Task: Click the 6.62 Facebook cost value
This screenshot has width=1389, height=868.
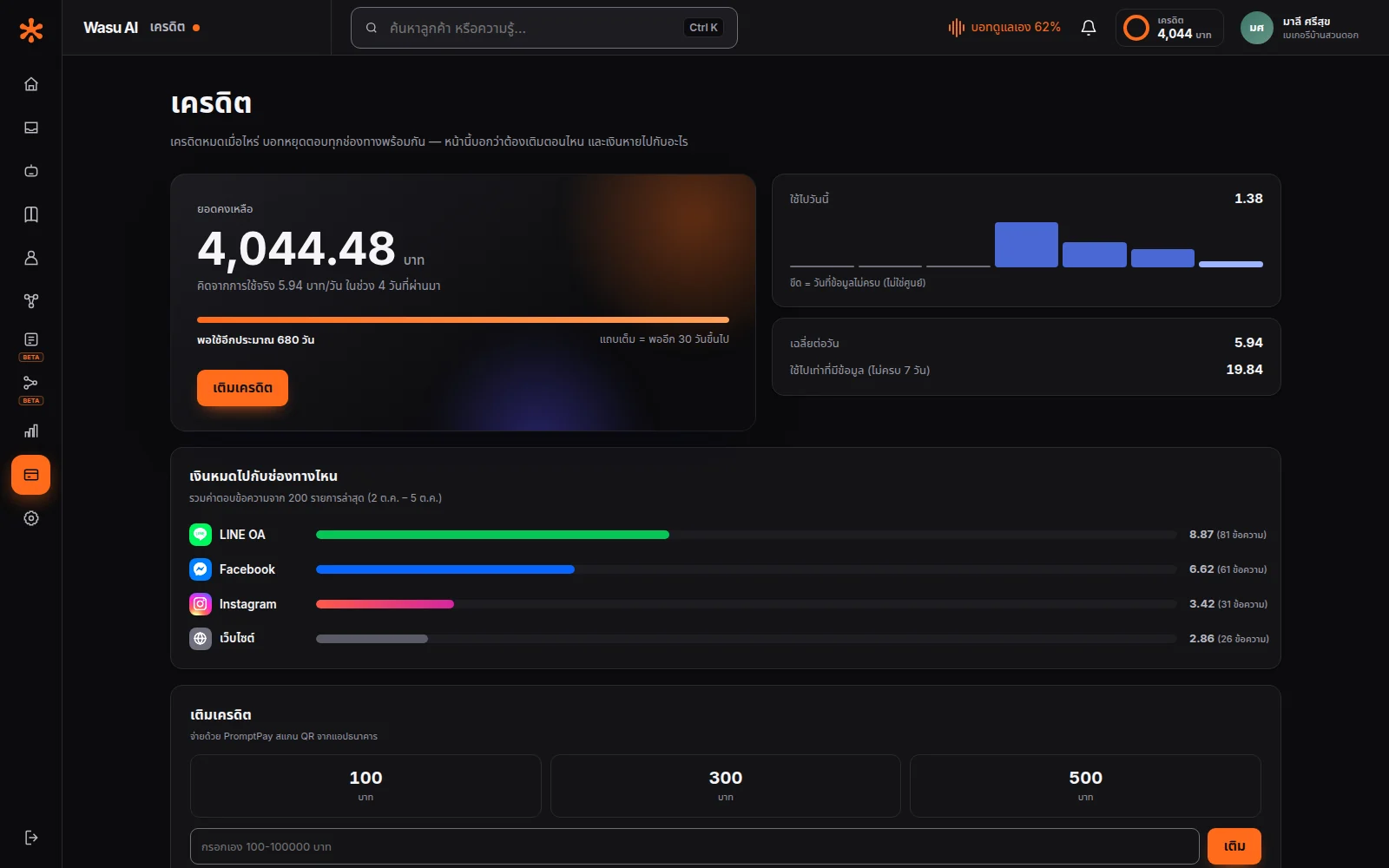Action: point(1201,569)
